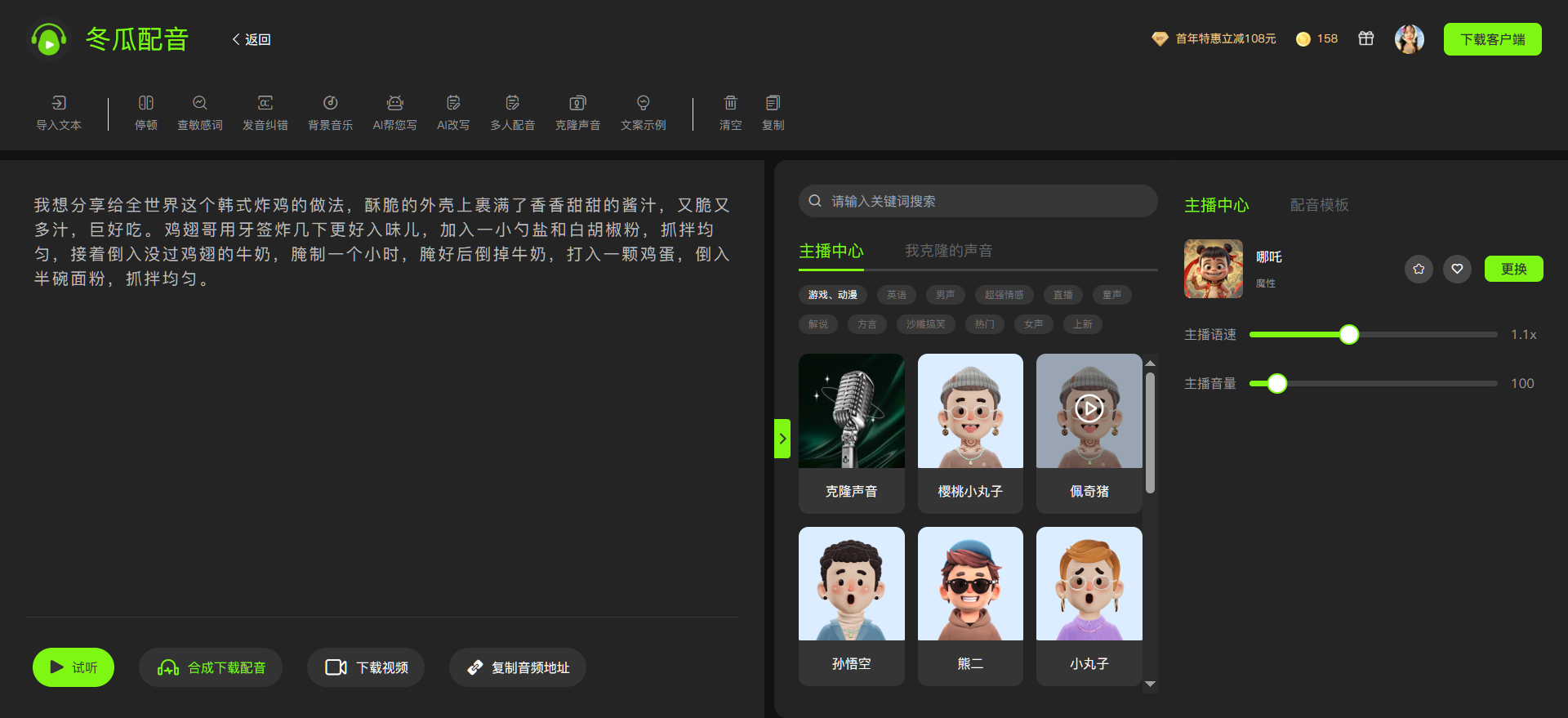Open 查敏感词 sensitive word check
This screenshot has height=718, width=1568.
[200, 113]
